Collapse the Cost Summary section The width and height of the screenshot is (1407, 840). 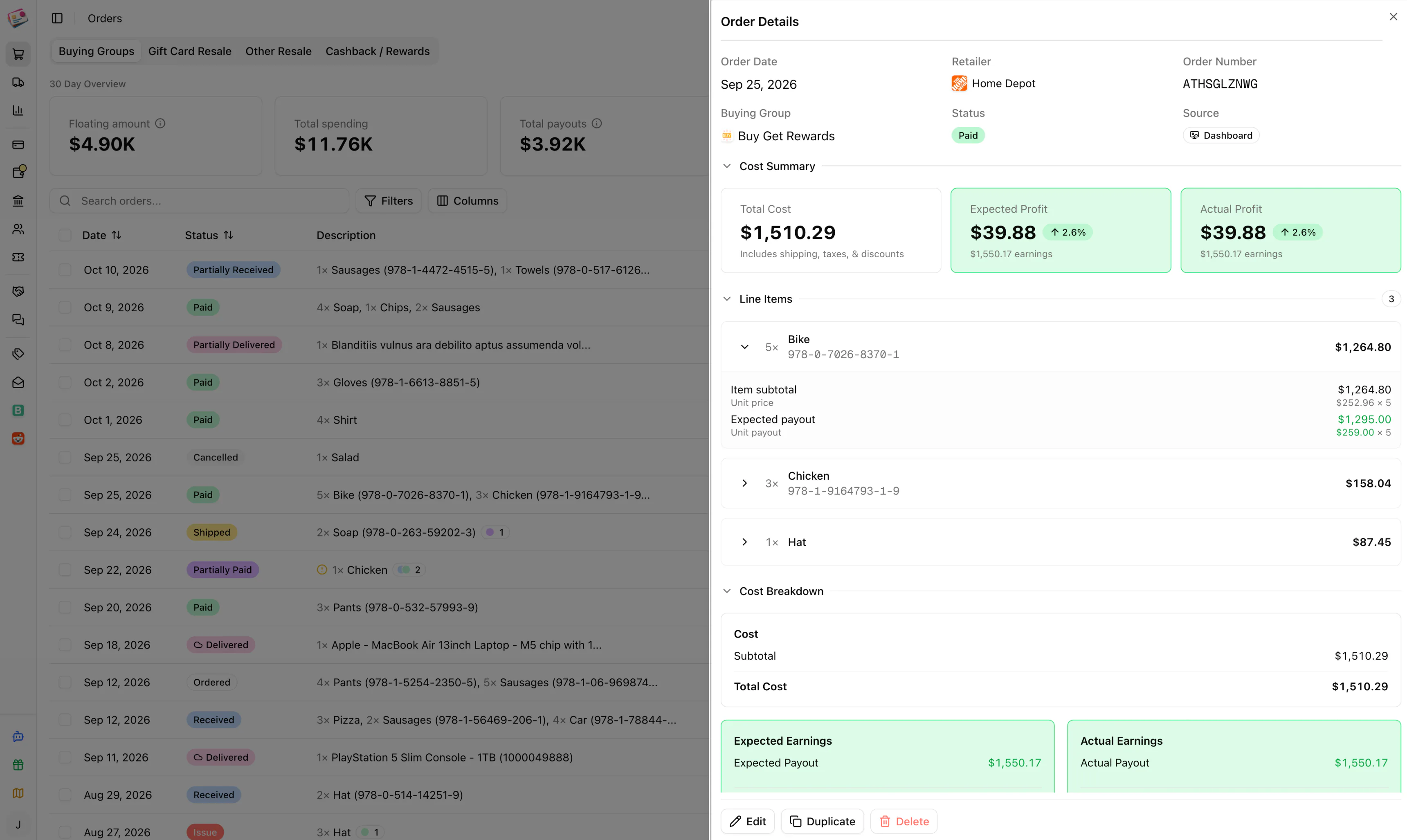pos(727,166)
